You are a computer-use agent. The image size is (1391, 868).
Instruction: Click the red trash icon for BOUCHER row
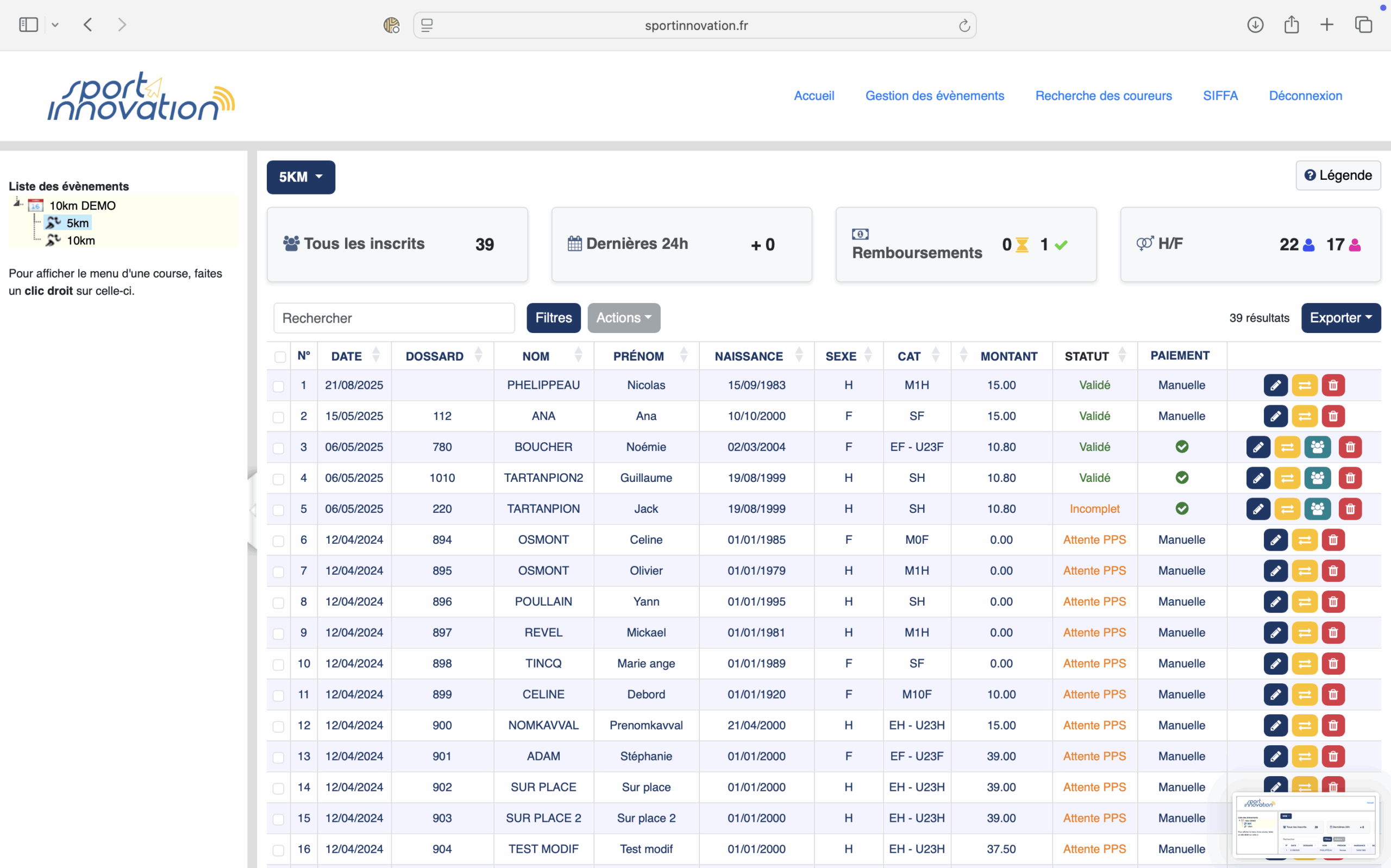pos(1350,447)
